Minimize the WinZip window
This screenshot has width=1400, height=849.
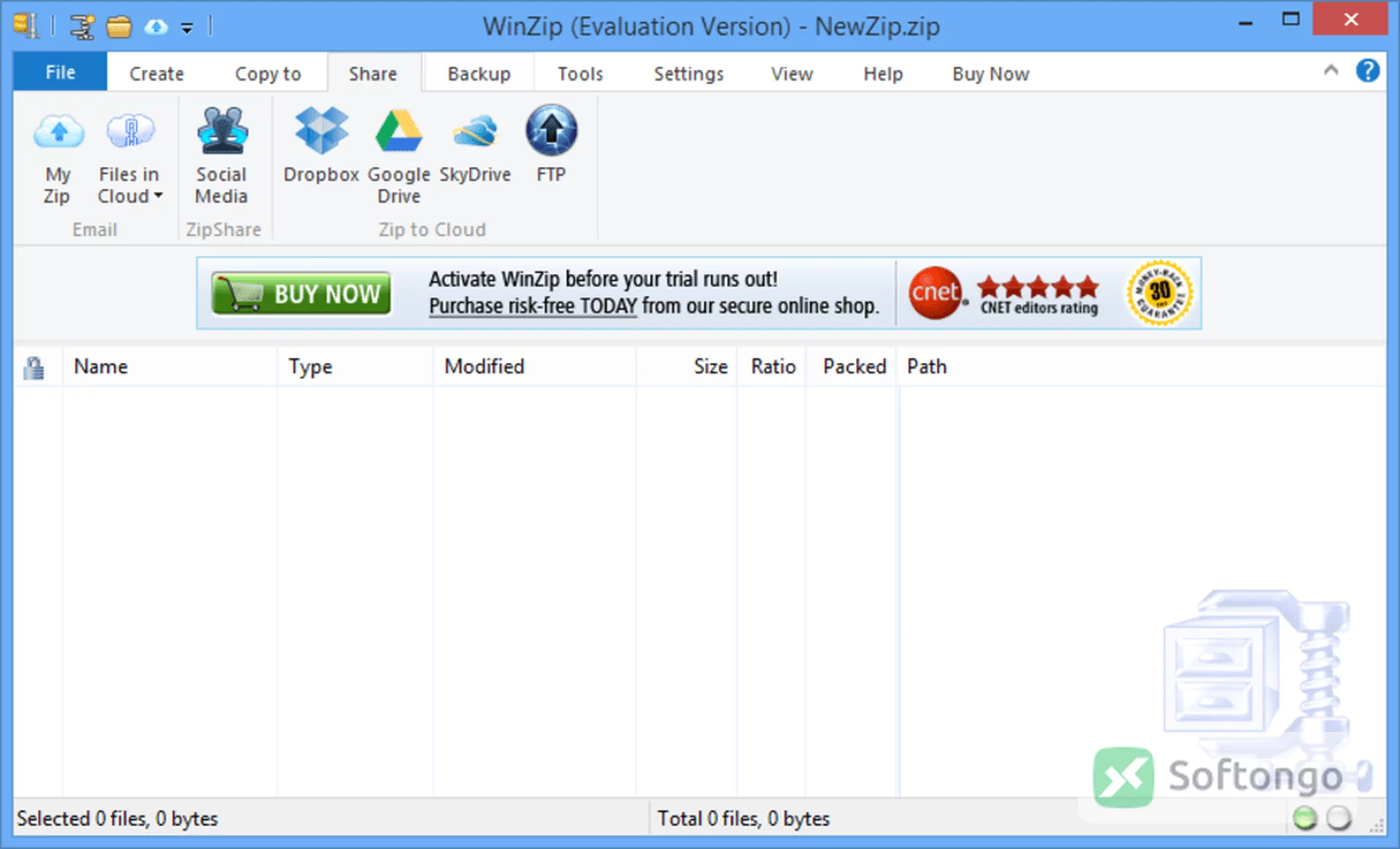pos(1245,22)
